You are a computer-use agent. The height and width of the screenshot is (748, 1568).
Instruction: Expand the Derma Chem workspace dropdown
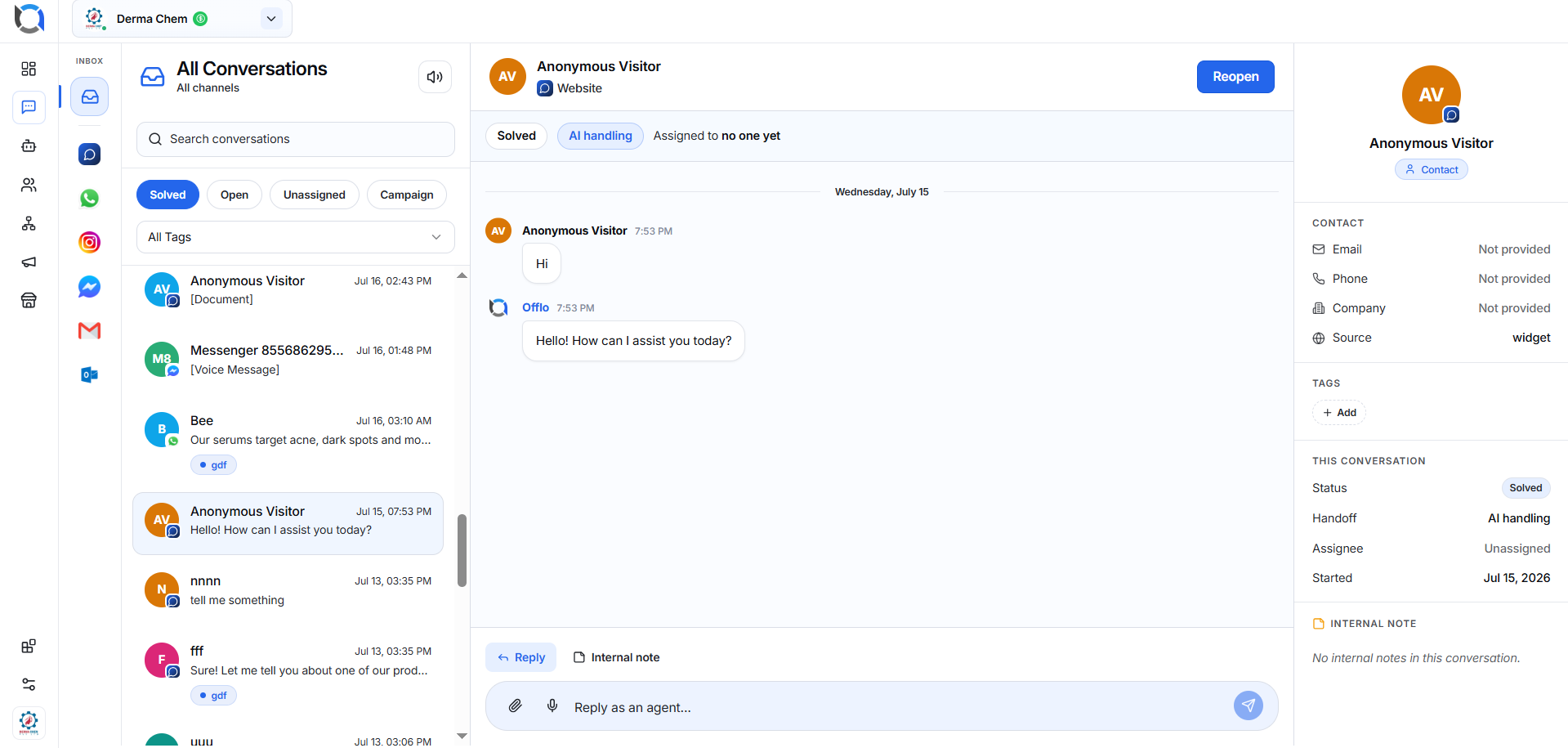[271, 19]
